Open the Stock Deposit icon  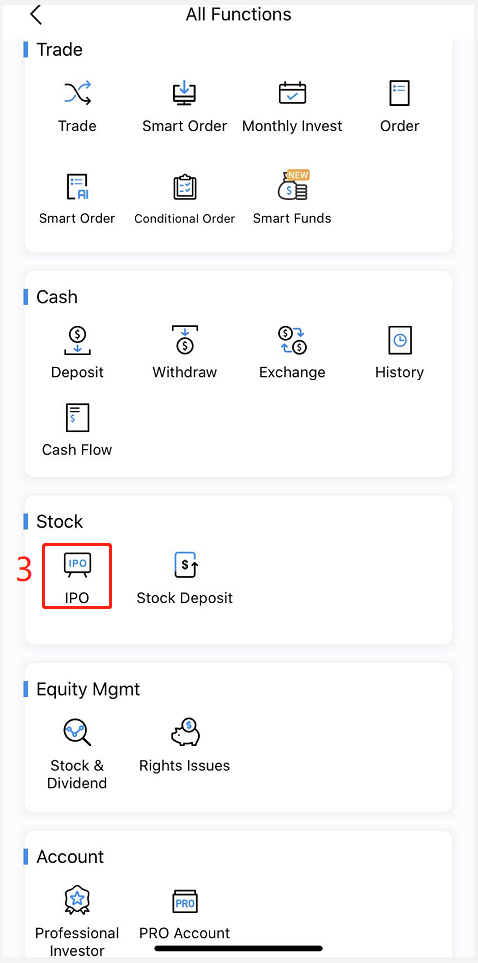click(185, 565)
